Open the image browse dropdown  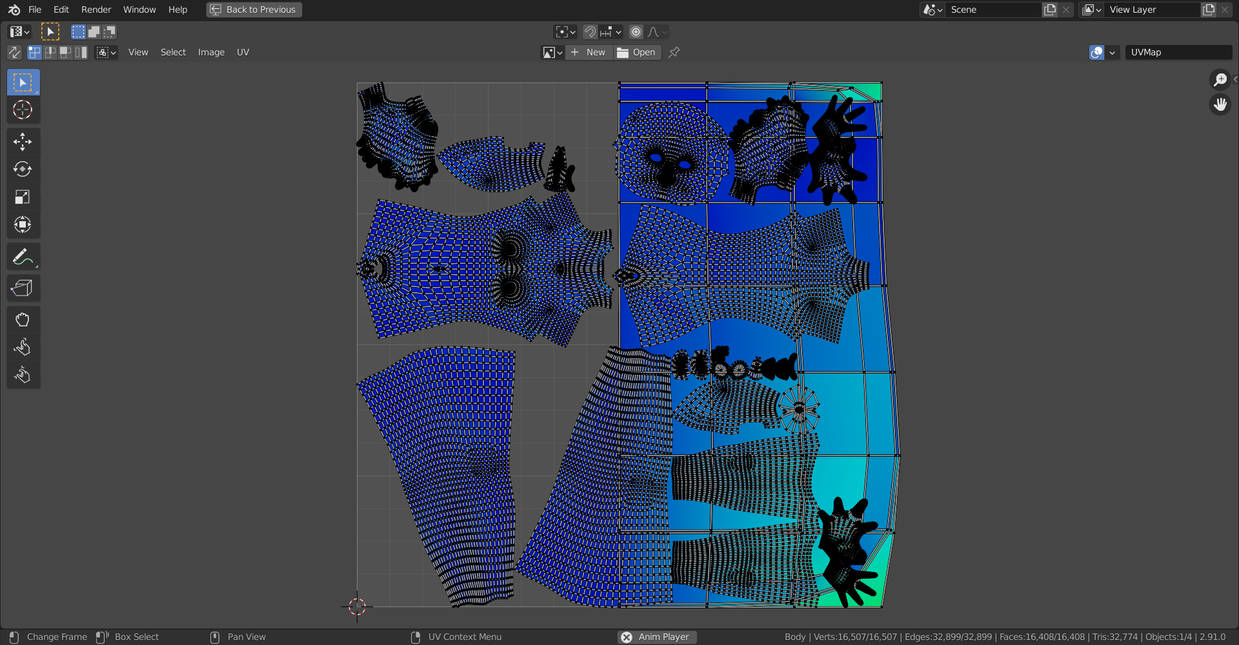[x=553, y=52]
